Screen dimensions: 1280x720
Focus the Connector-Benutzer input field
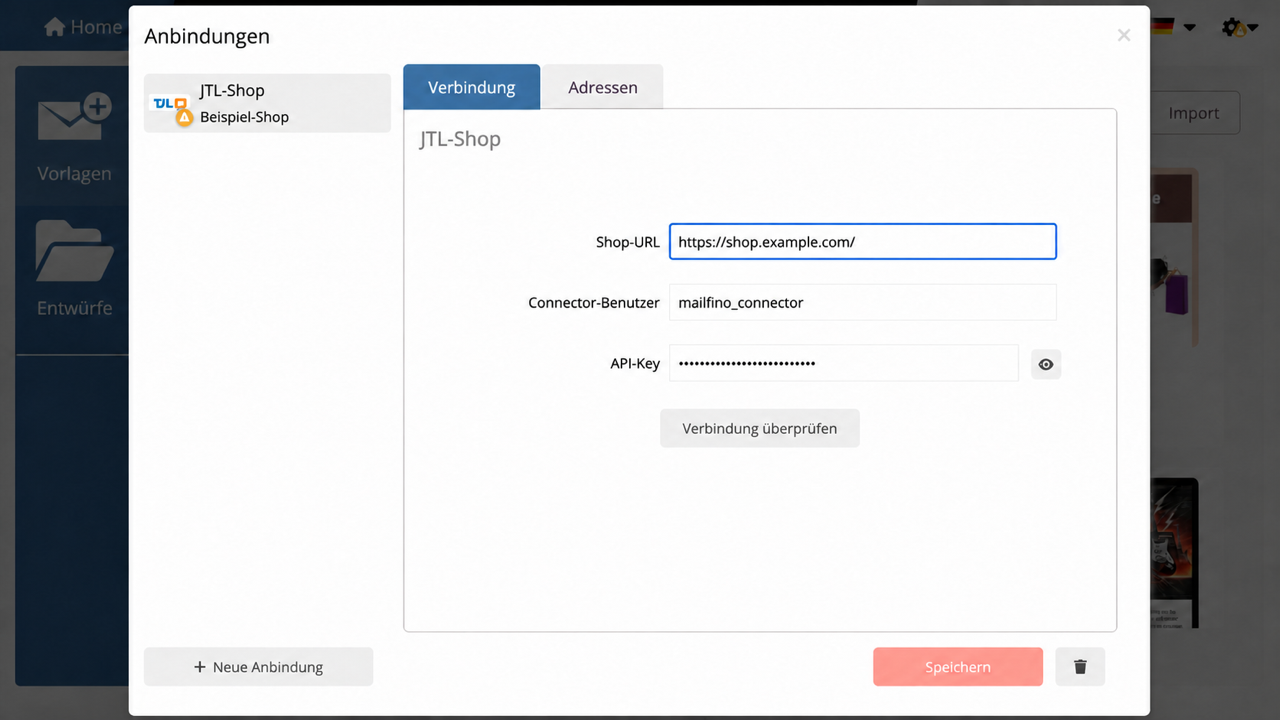(863, 302)
